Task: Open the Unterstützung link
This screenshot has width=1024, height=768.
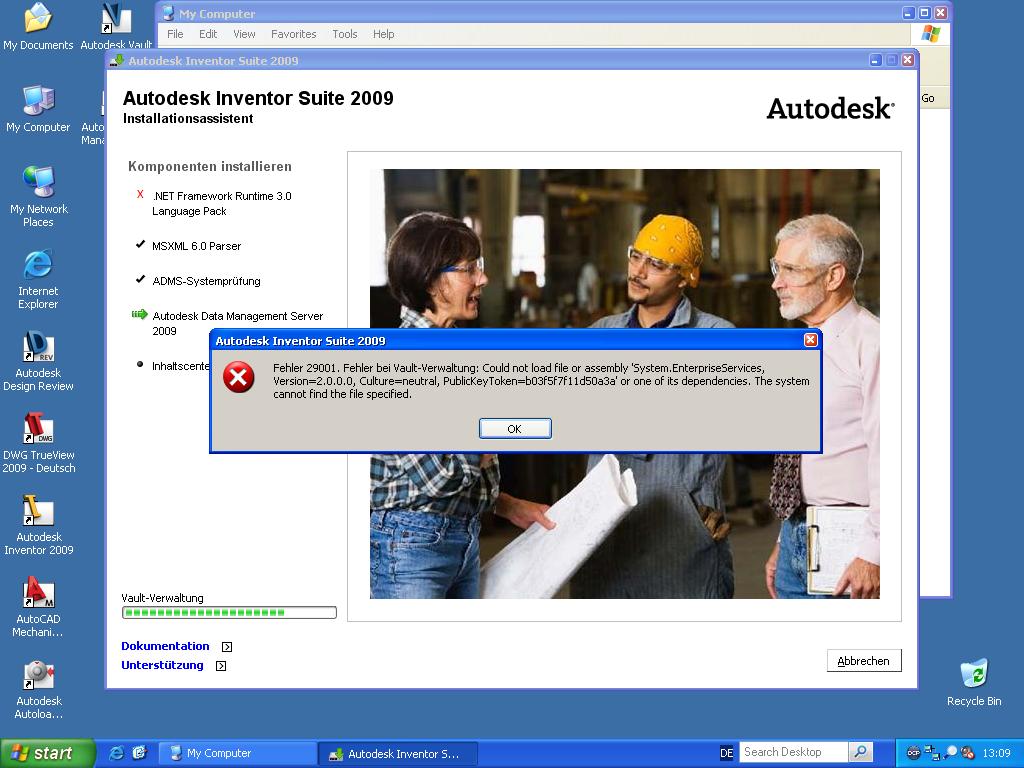Action: tap(162, 665)
